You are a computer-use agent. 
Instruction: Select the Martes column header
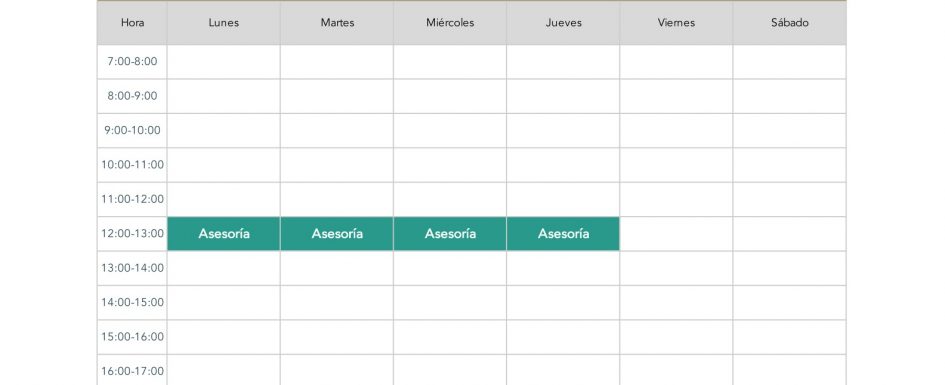tap(337, 23)
